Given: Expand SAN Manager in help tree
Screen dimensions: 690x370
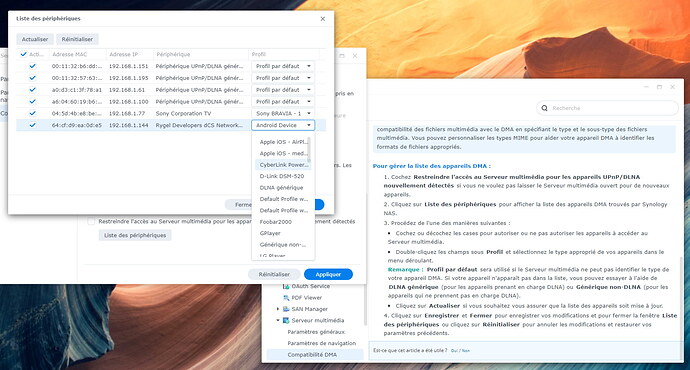Looking at the screenshot, I should point(278,309).
